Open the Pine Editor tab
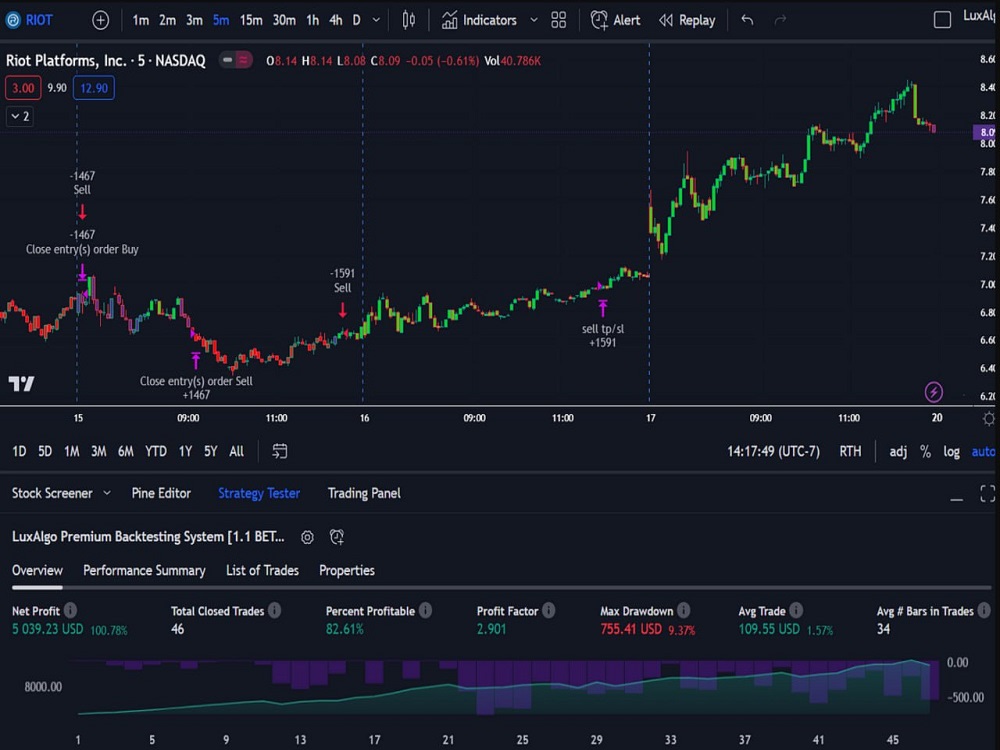The image size is (1000, 750). point(161,493)
